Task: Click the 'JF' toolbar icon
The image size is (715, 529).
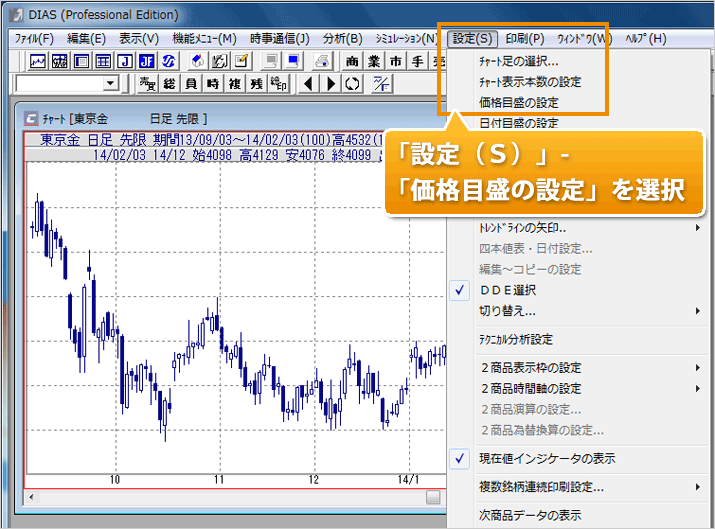Action: tap(148, 61)
